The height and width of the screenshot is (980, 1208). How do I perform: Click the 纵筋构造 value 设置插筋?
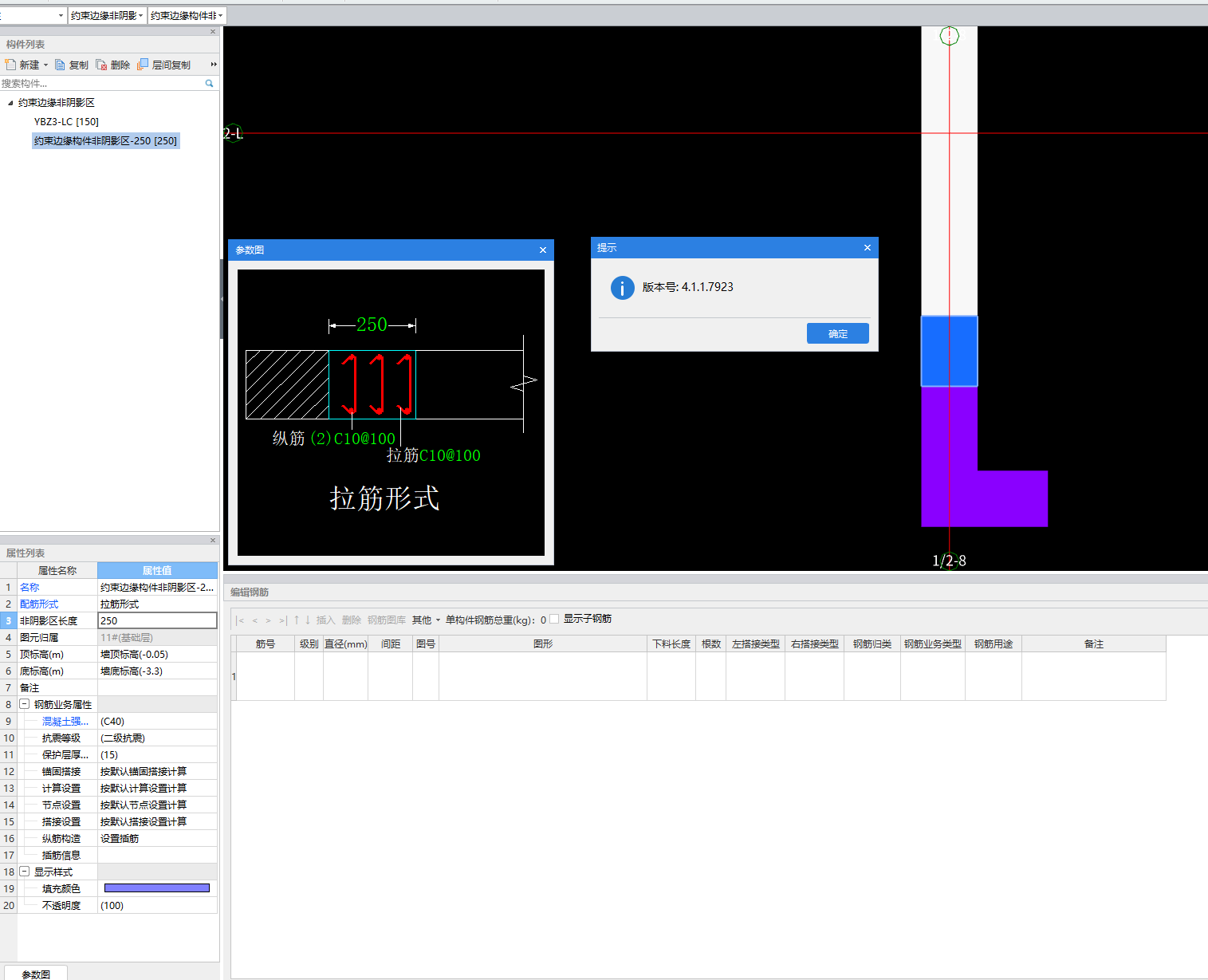157,838
